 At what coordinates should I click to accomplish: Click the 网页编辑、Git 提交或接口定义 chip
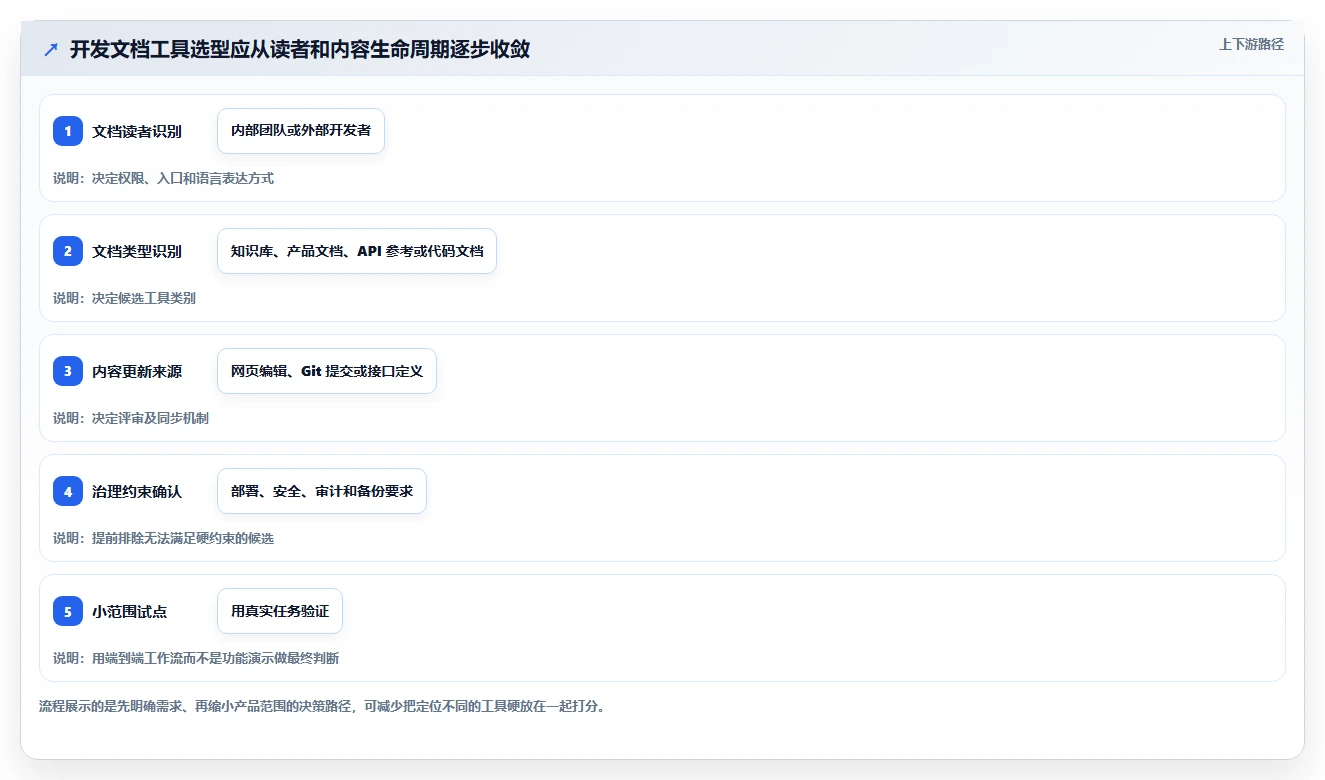click(x=327, y=371)
